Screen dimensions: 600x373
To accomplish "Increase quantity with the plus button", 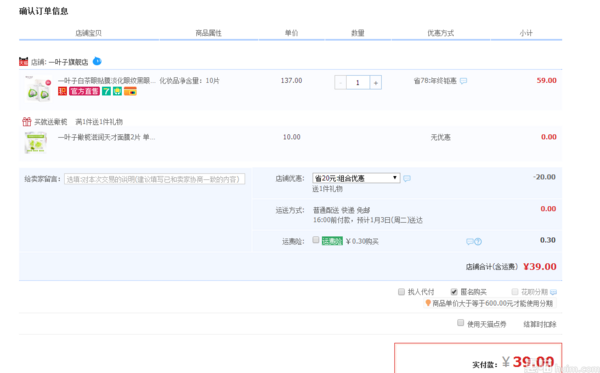I will click(376, 83).
